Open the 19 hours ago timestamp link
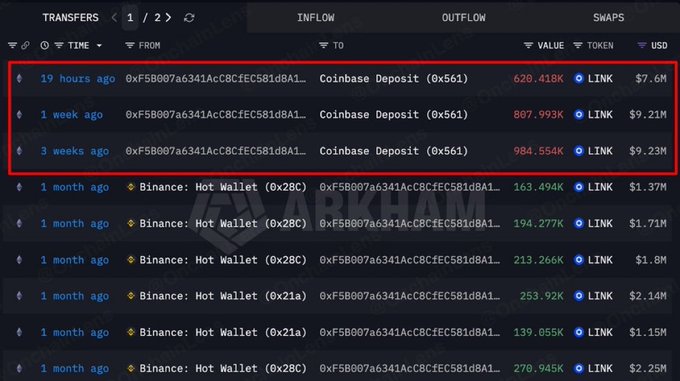This screenshot has height=381, width=680. coord(78,78)
